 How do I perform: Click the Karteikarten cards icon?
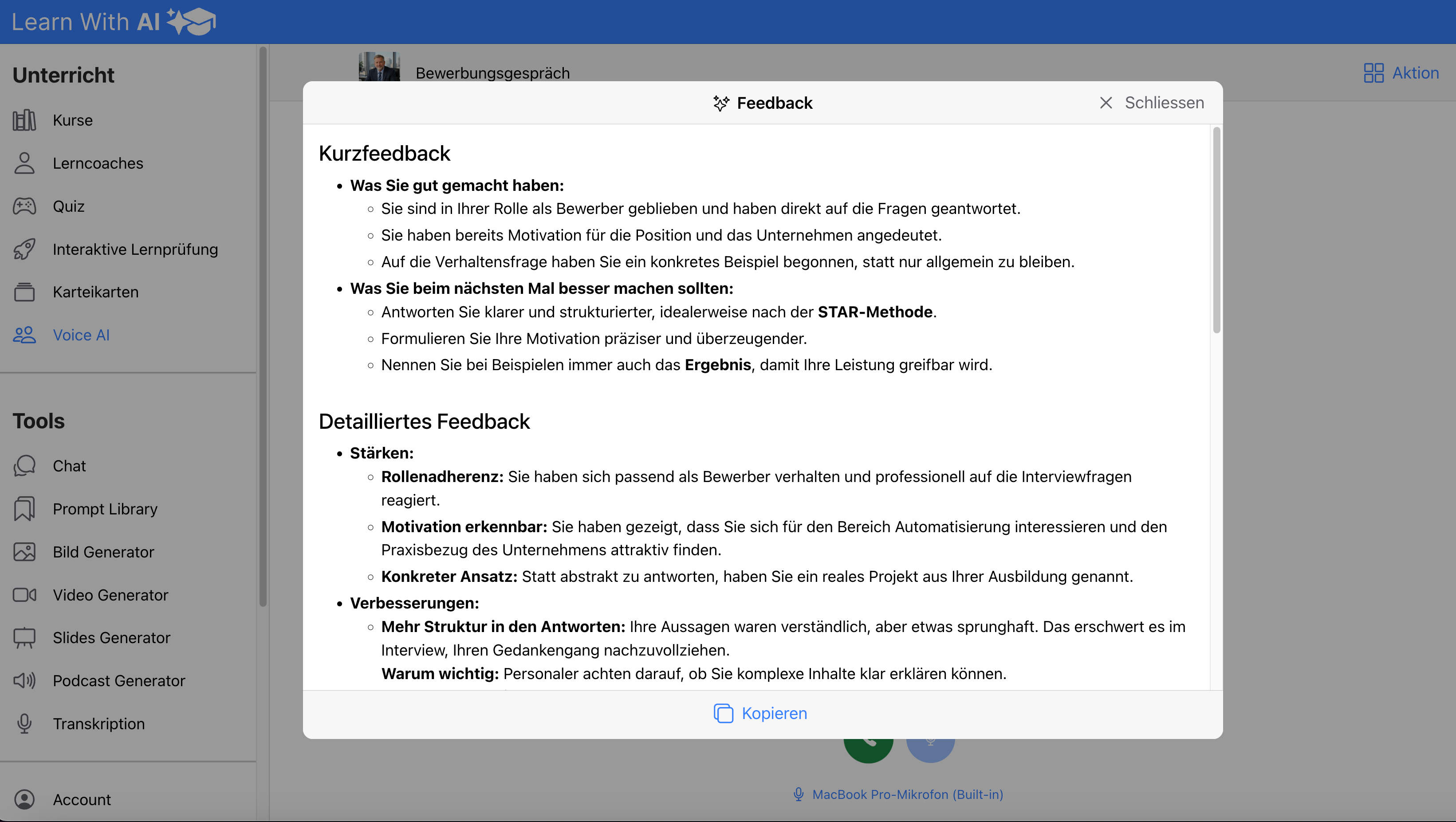24,292
